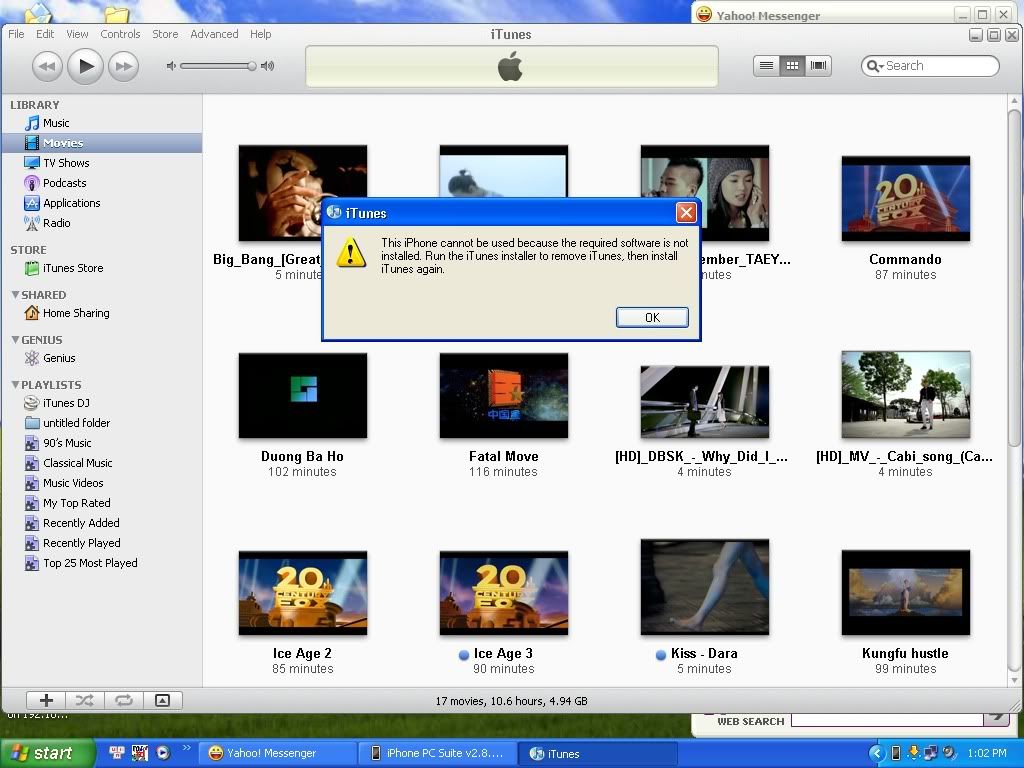
Task: Click the Play button in iTunes
Action: (x=85, y=66)
